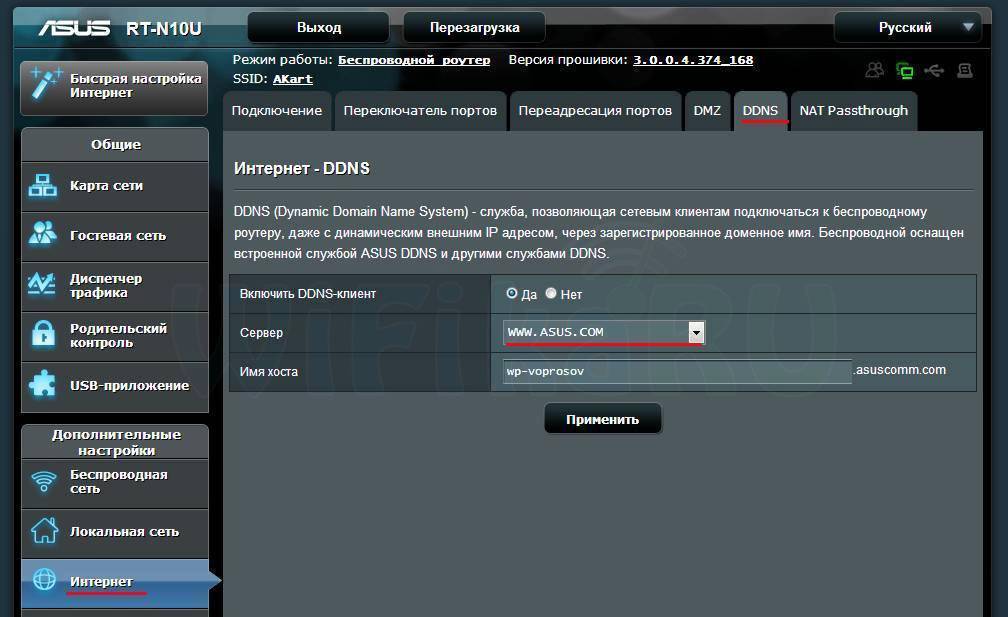Click the Перезагрузка reboot button

click(x=474, y=27)
